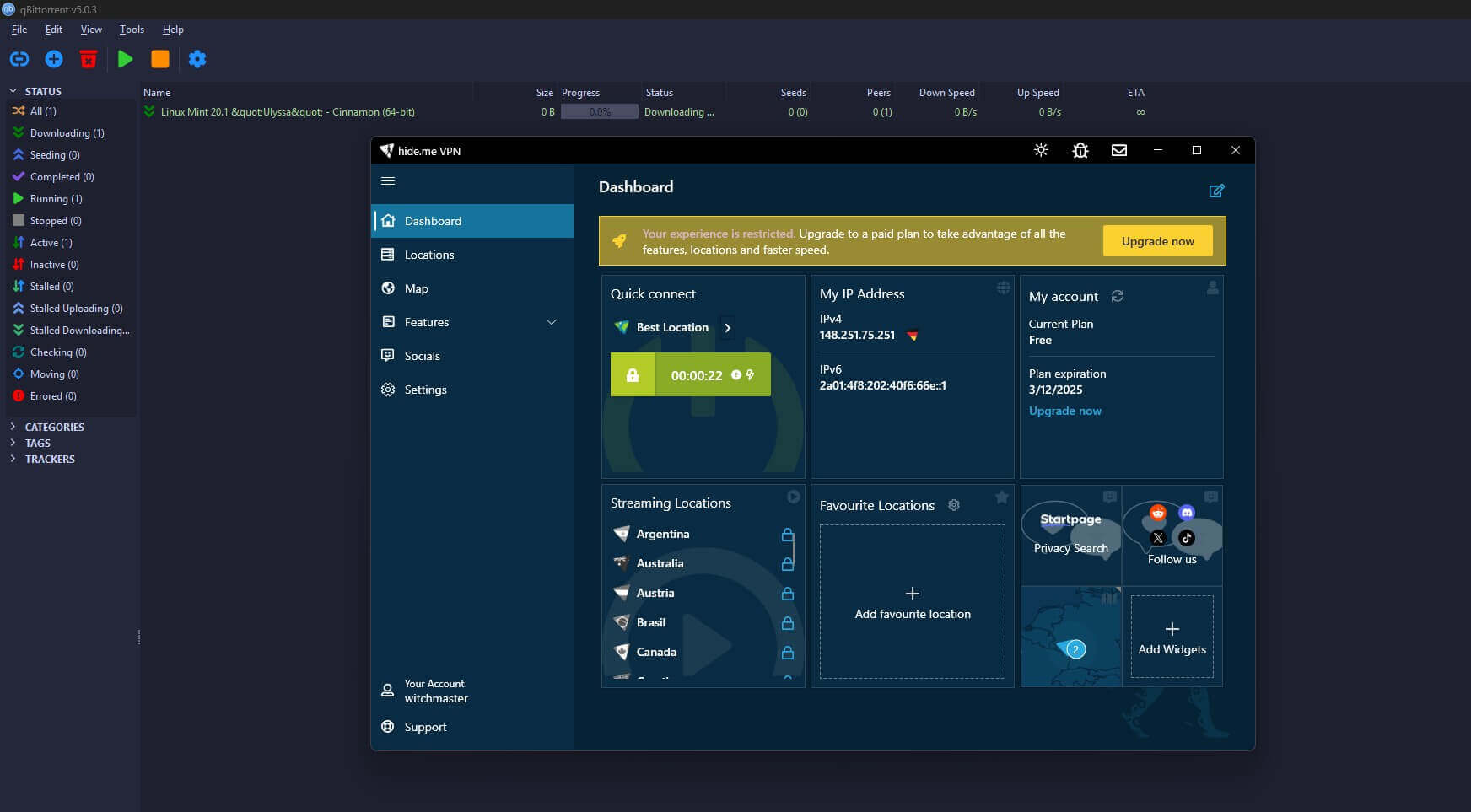The width and height of the screenshot is (1471, 812).
Task: Open Support in the hide.me sidebar
Action: click(472, 727)
